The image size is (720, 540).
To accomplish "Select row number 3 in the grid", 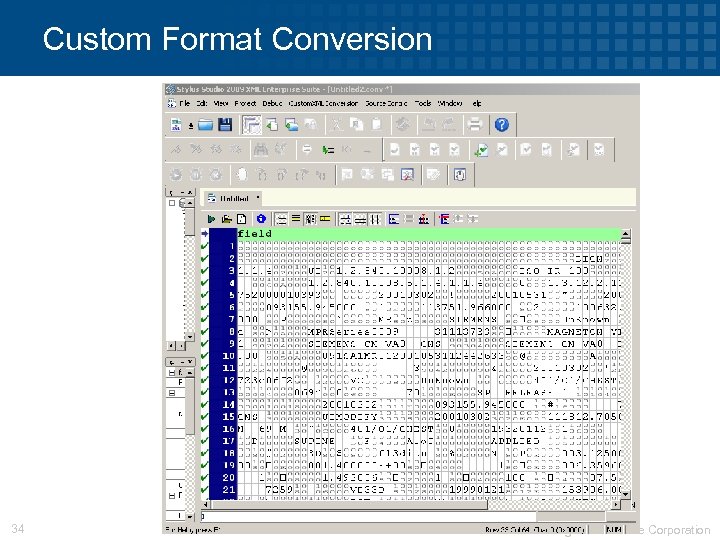I will [x=223, y=271].
